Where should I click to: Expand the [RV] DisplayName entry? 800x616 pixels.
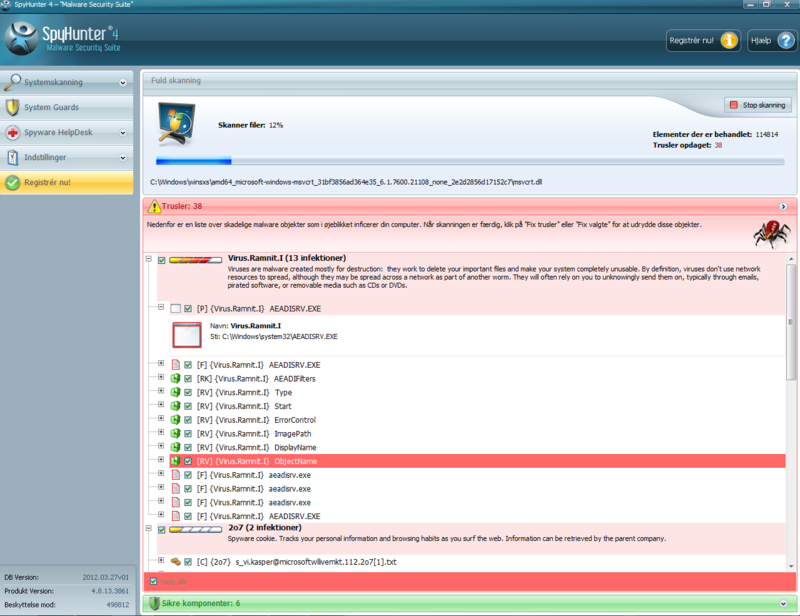(x=161, y=446)
